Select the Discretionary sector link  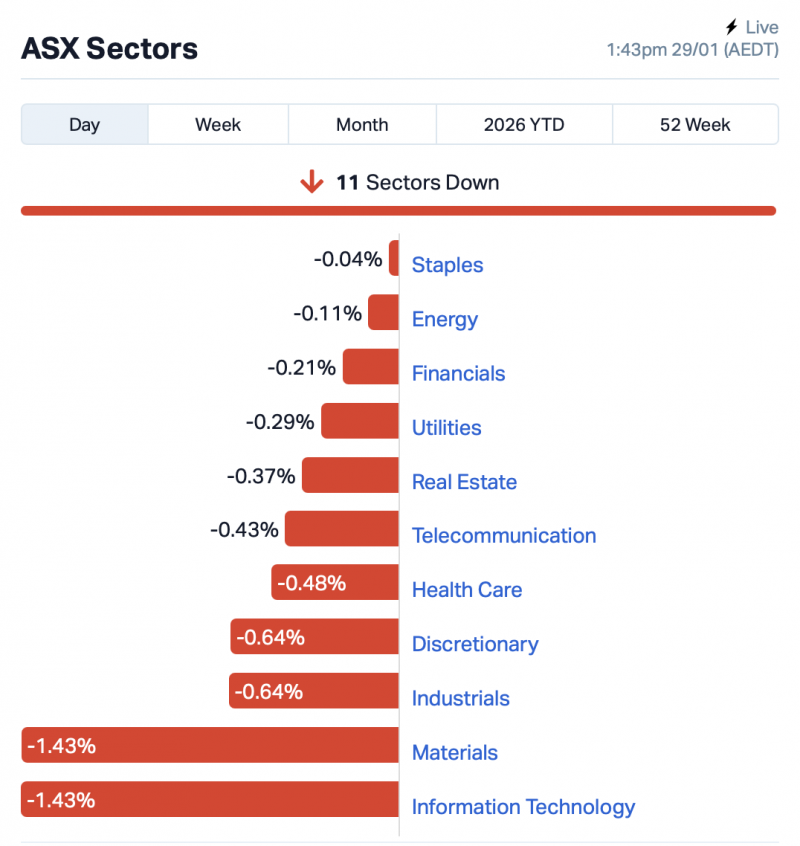pyautogui.click(x=475, y=644)
